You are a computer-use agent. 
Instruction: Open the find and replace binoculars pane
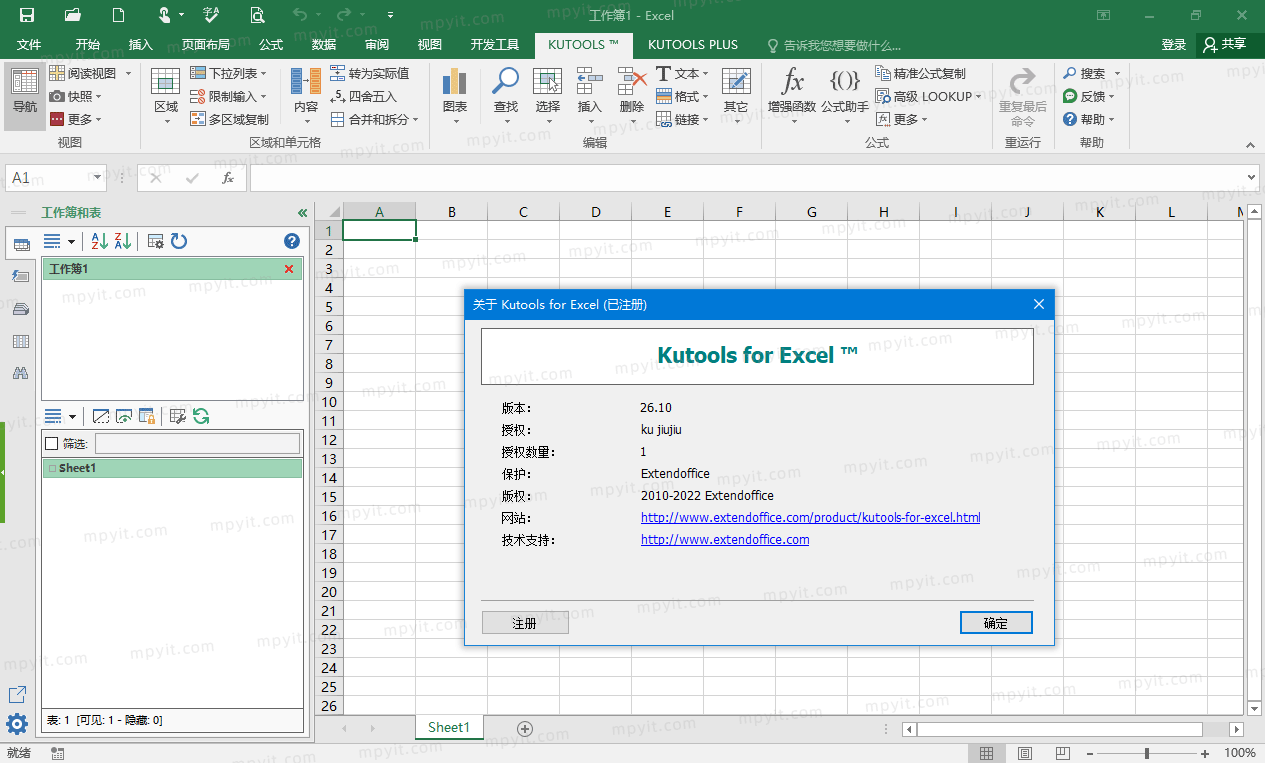tap(20, 373)
